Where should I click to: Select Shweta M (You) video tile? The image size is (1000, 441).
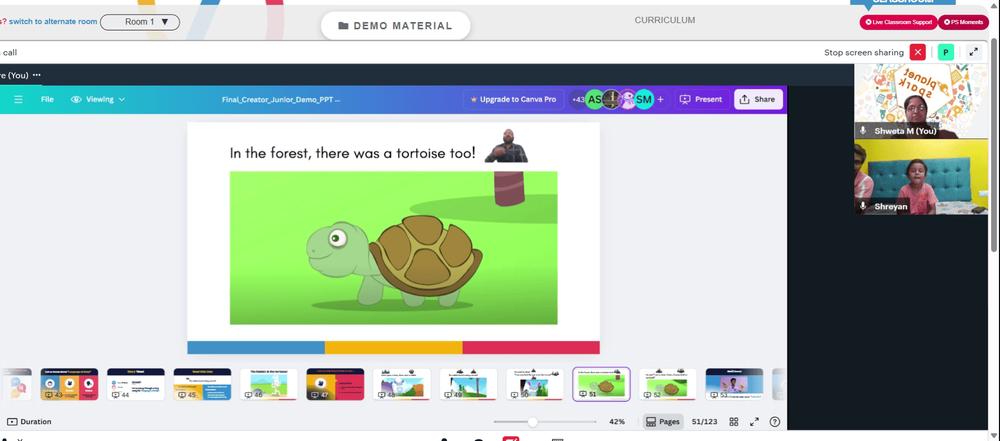tap(921, 100)
